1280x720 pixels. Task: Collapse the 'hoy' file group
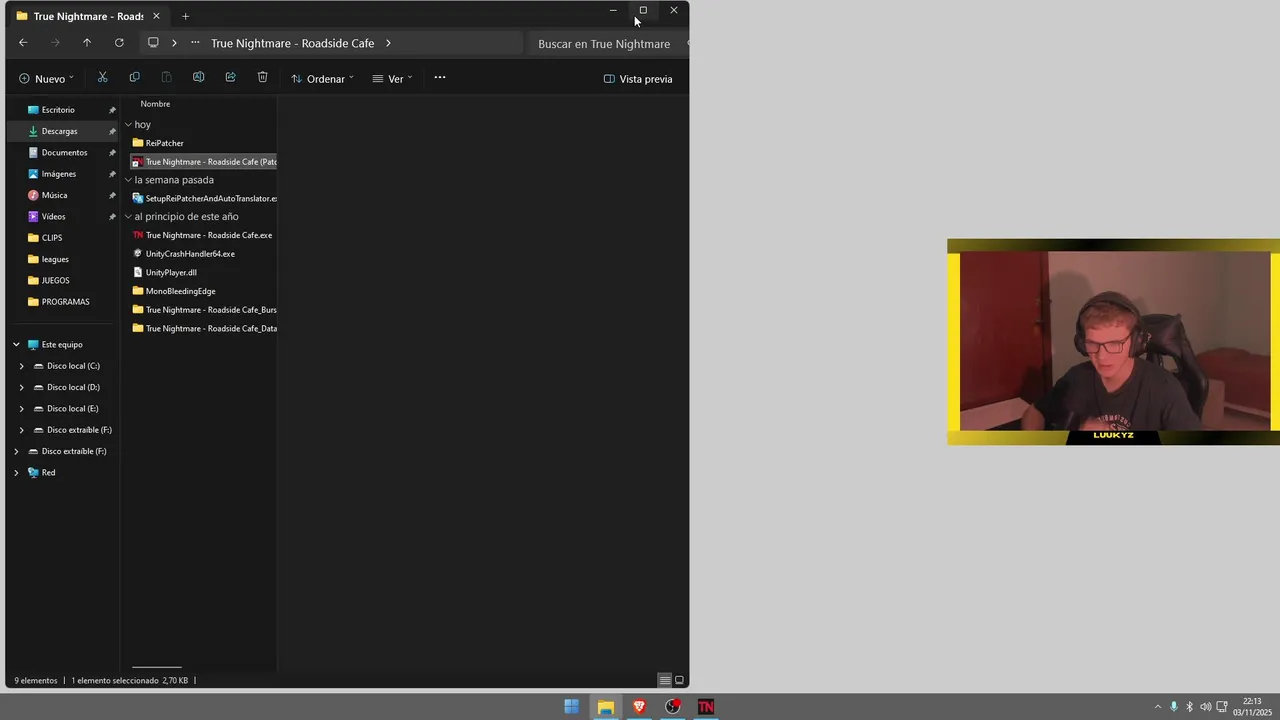click(x=128, y=125)
